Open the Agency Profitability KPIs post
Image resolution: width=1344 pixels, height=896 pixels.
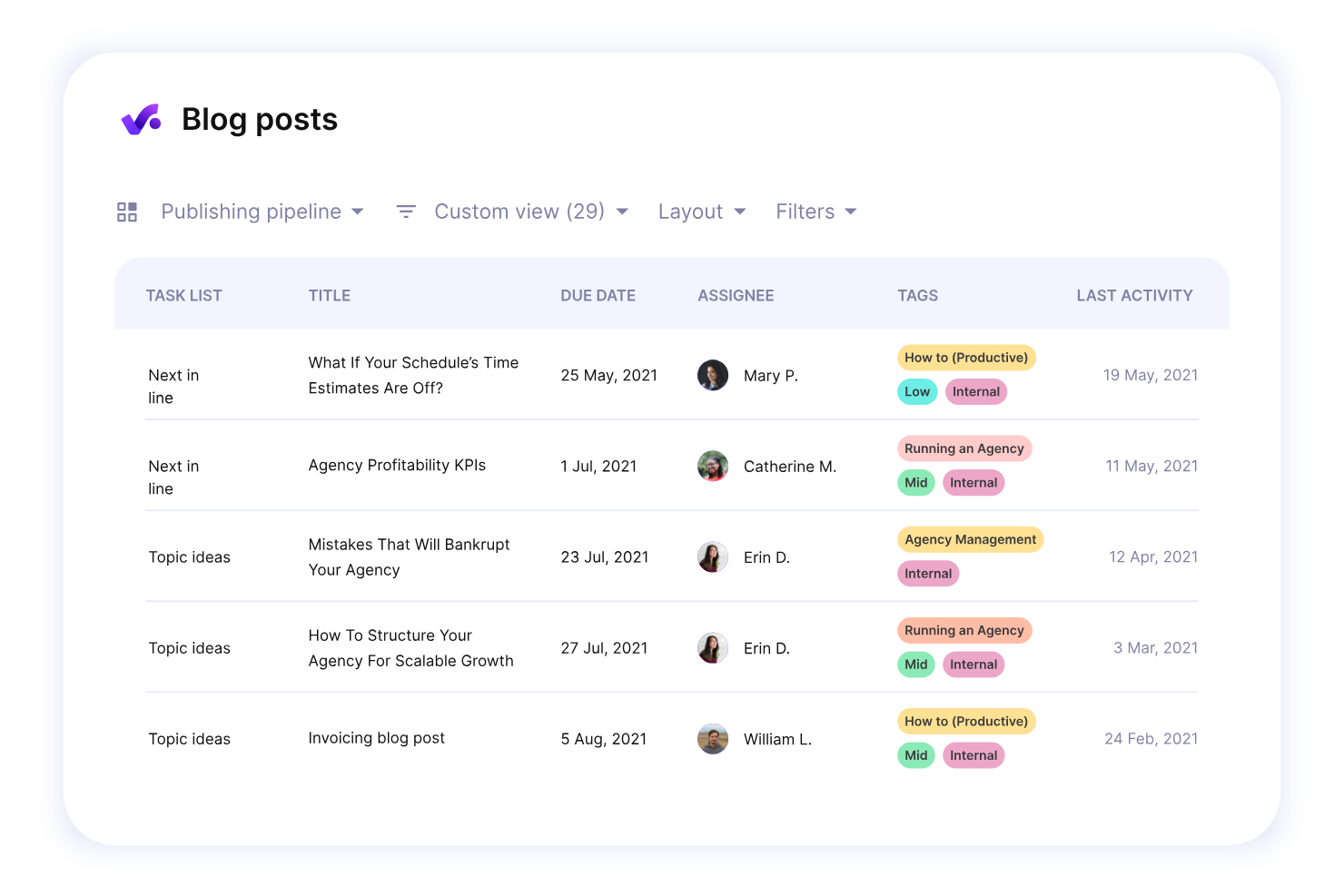(x=396, y=465)
